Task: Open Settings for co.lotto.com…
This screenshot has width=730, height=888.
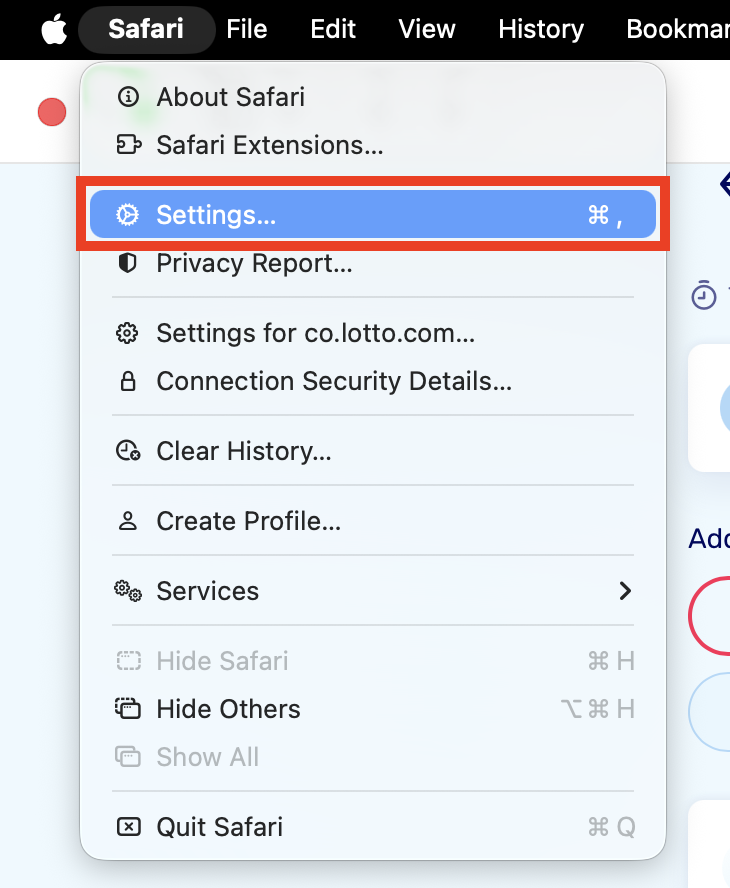Action: coord(373,333)
